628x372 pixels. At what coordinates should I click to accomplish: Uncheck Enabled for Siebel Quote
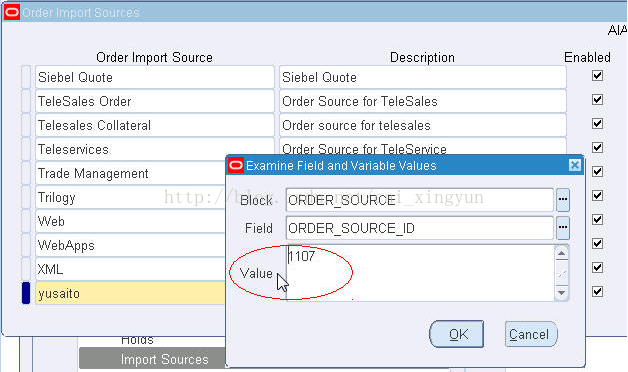[x=597, y=76]
